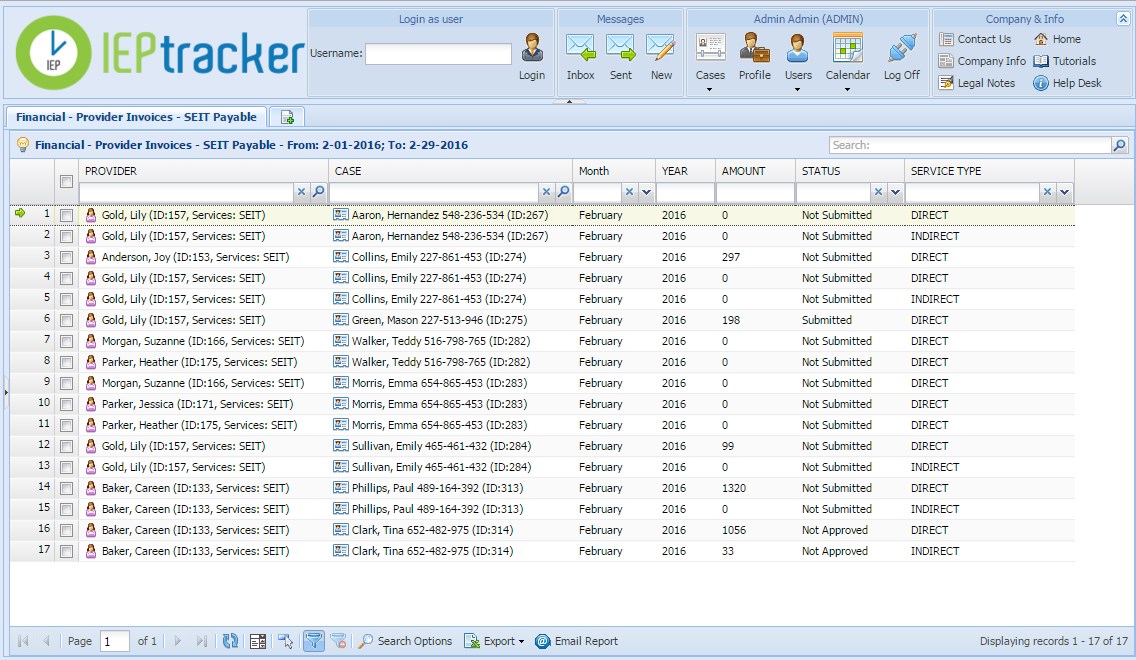Image resolution: width=1136 pixels, height=660 pixels.
Task: Clear the PROVIDER filter with X icon
Action: tap(301, 192)
